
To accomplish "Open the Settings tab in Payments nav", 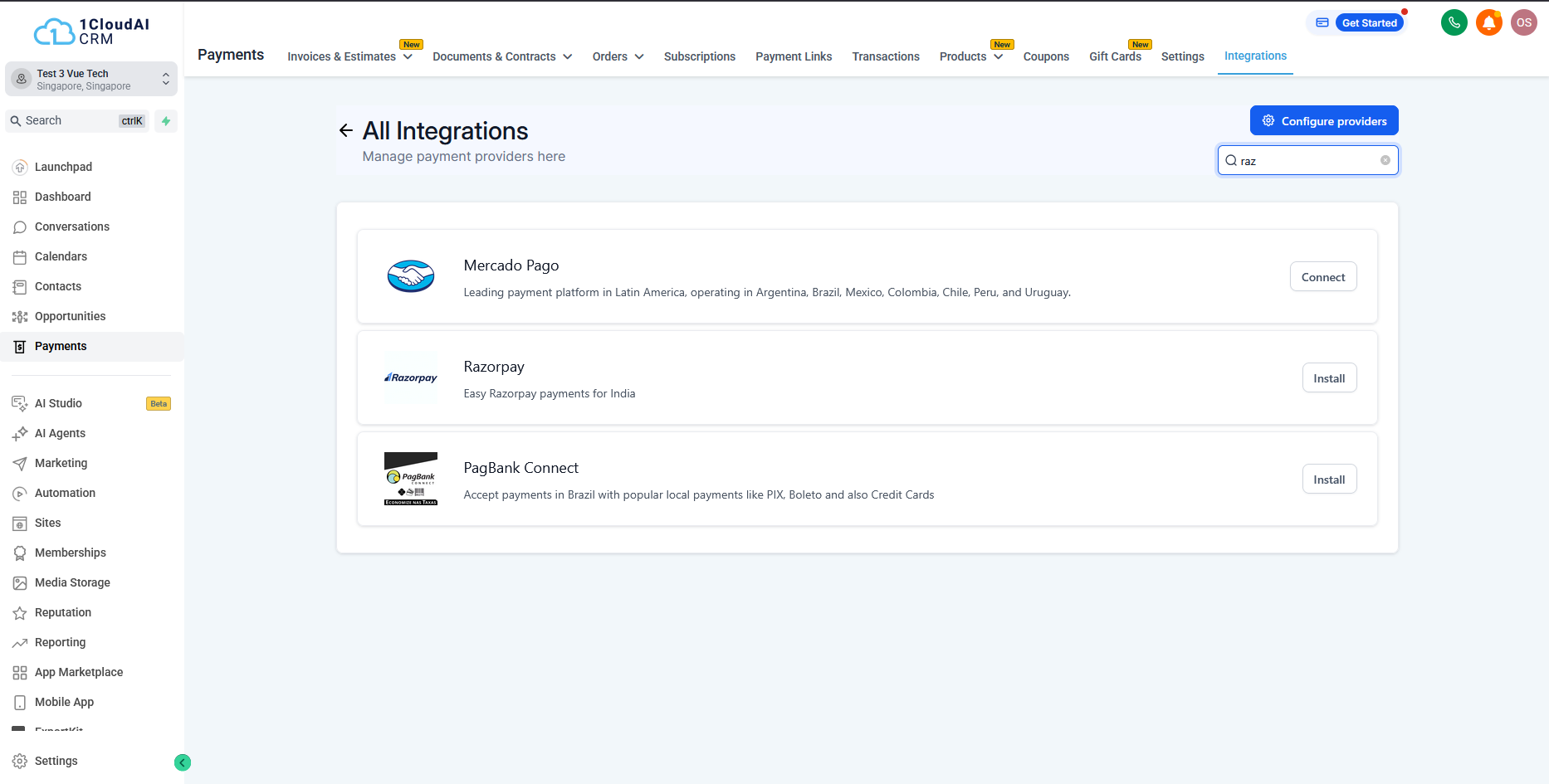I will coord(1182,56).
